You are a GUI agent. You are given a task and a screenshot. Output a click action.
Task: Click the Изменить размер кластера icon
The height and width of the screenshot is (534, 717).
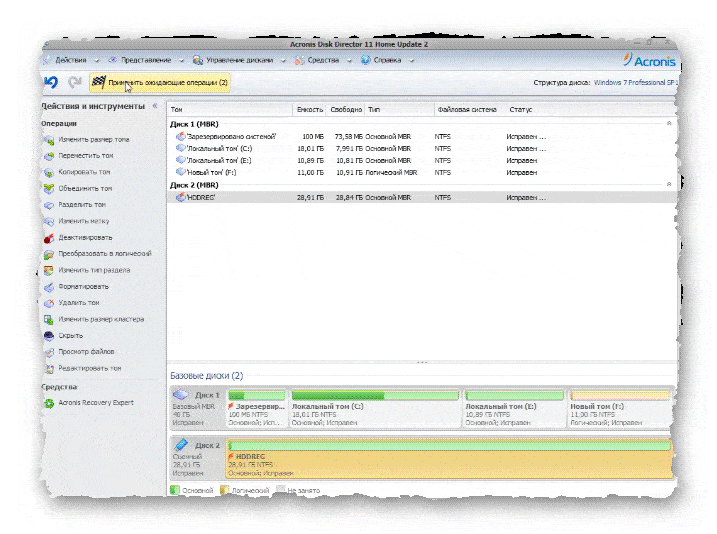click(x=49, y=320)
